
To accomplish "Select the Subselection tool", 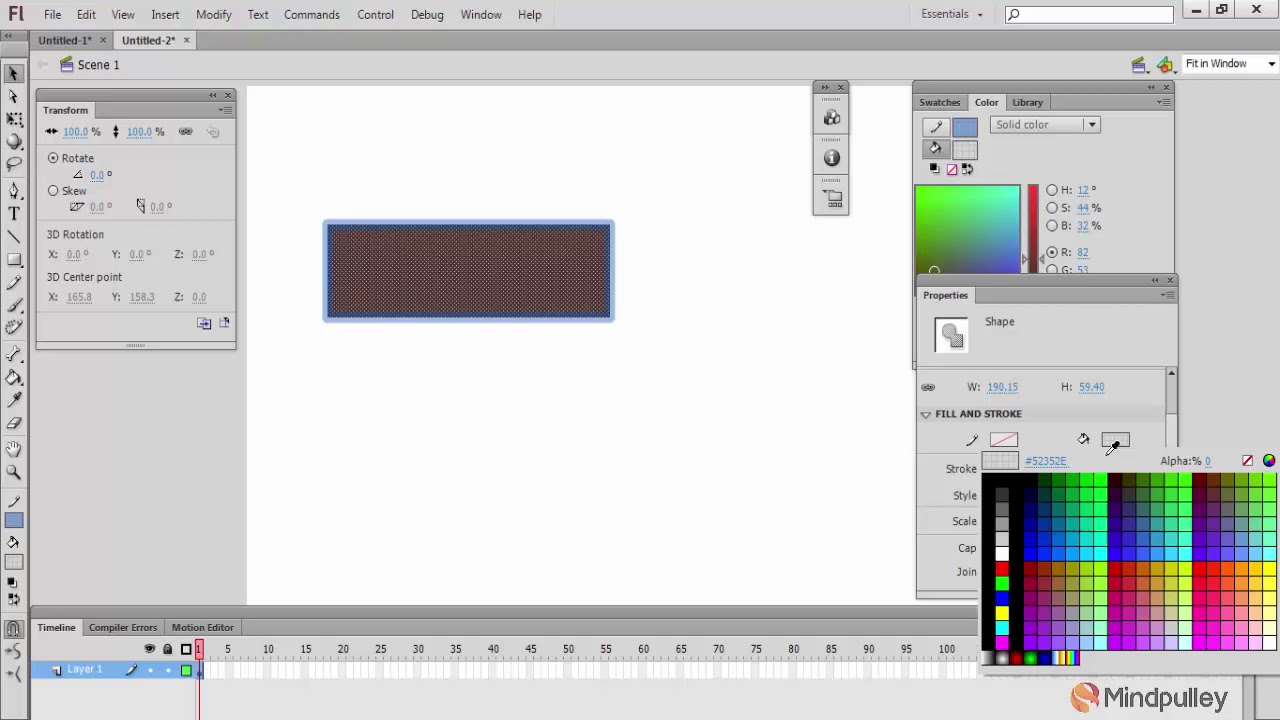I will pos(14,96).
